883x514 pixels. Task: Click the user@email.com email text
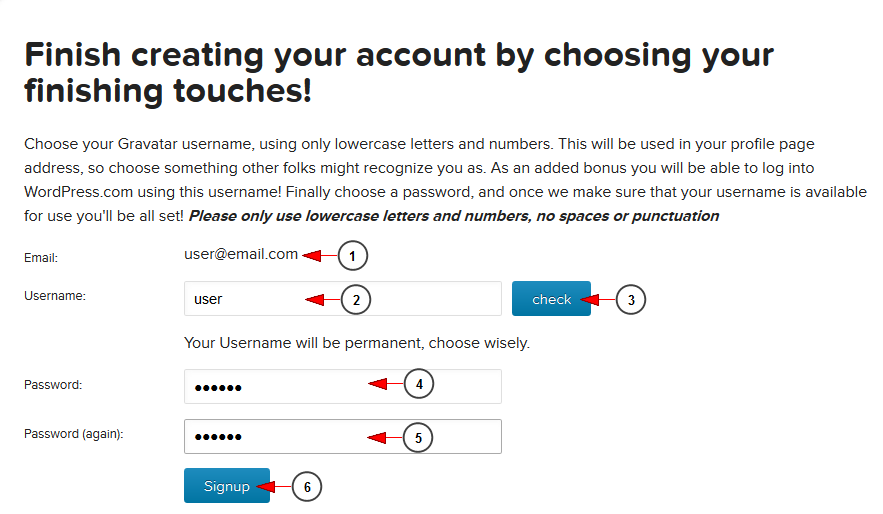point(240,254)
